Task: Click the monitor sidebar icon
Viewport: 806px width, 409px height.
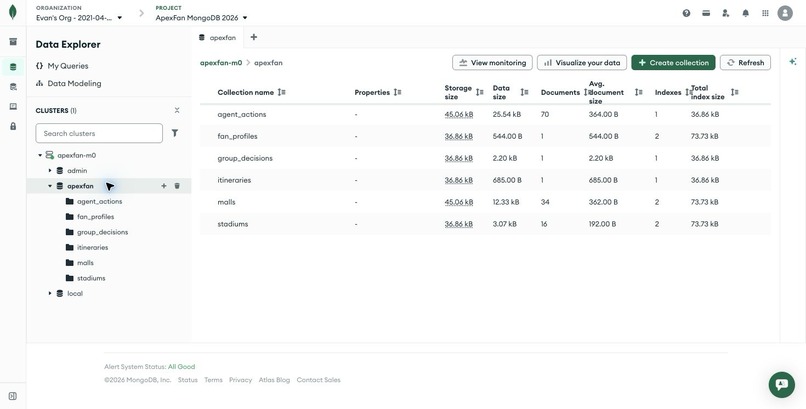Action: click(13, 106)
